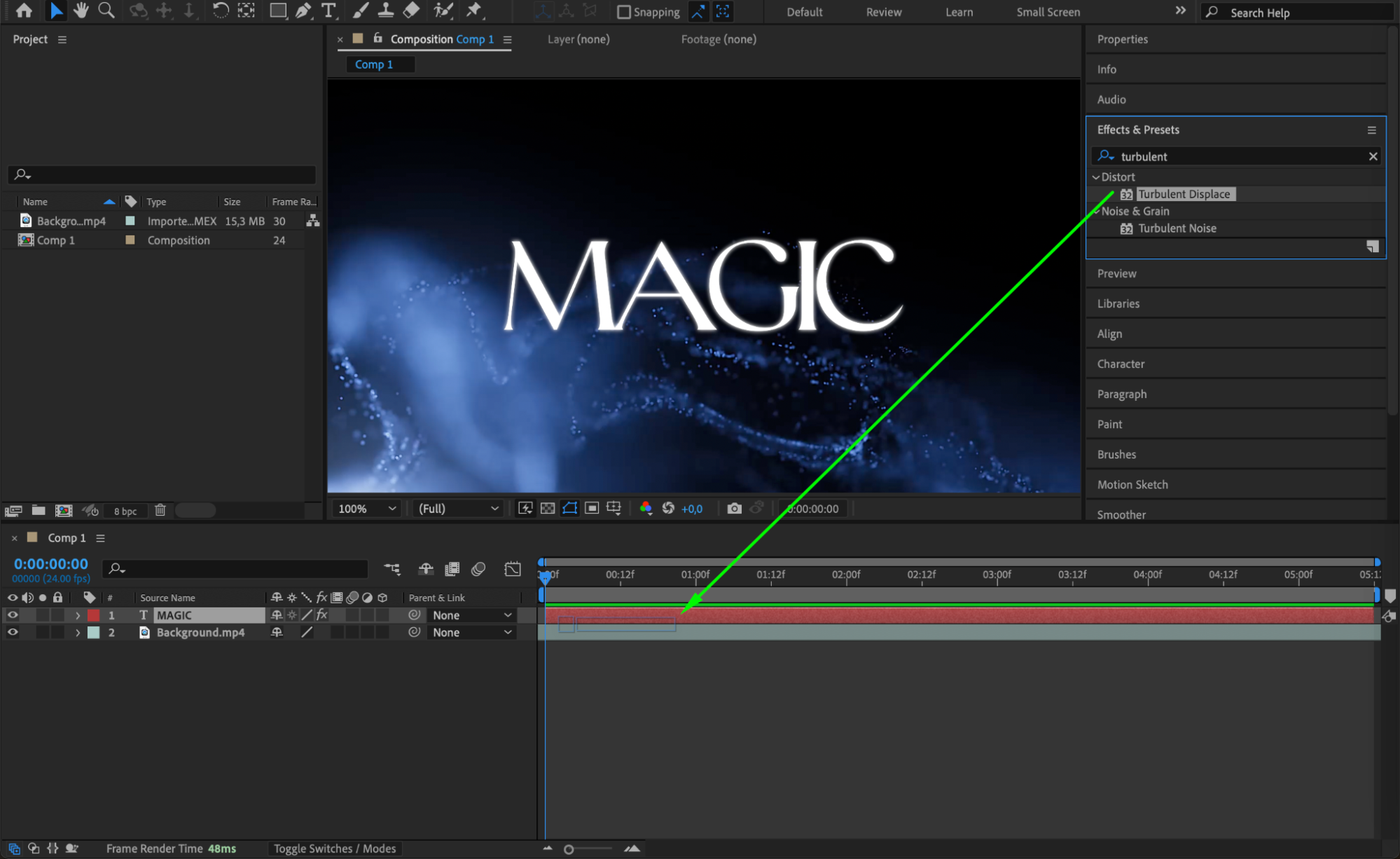Open the Character panel

coord(1121,364)
